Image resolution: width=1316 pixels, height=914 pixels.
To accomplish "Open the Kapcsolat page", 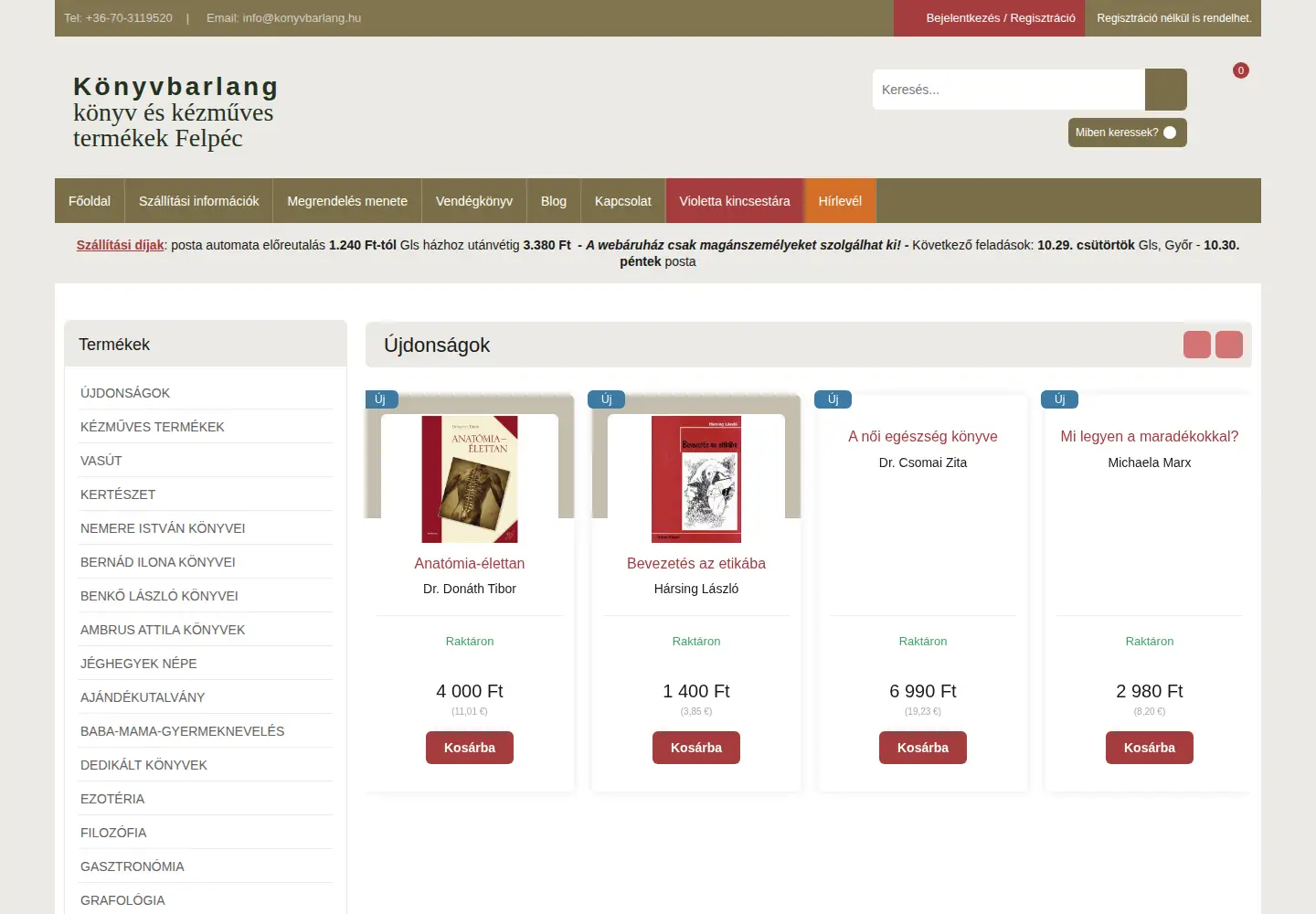I will click(623, 201).
